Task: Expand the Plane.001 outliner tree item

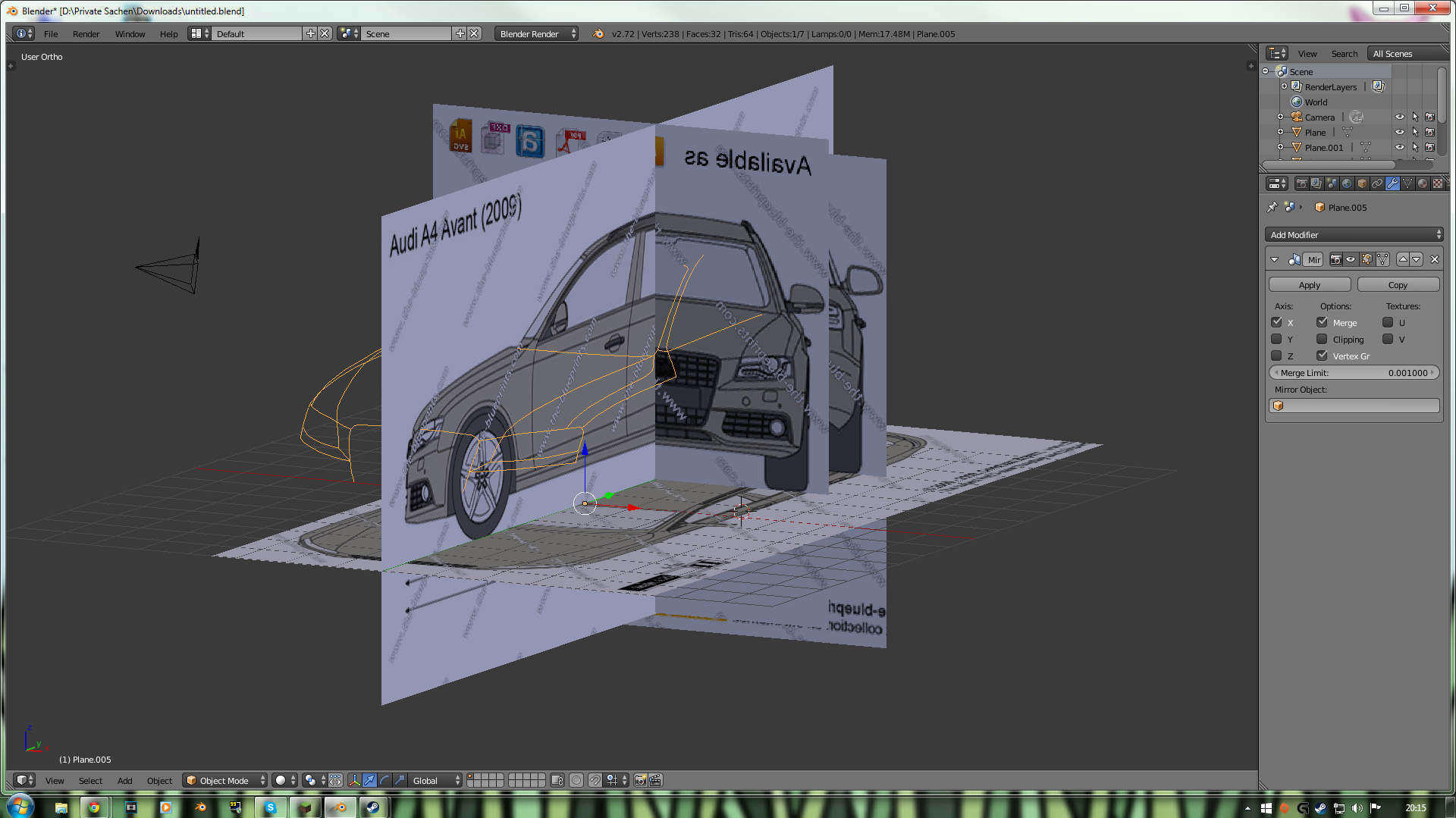Action: (1281, 147)
